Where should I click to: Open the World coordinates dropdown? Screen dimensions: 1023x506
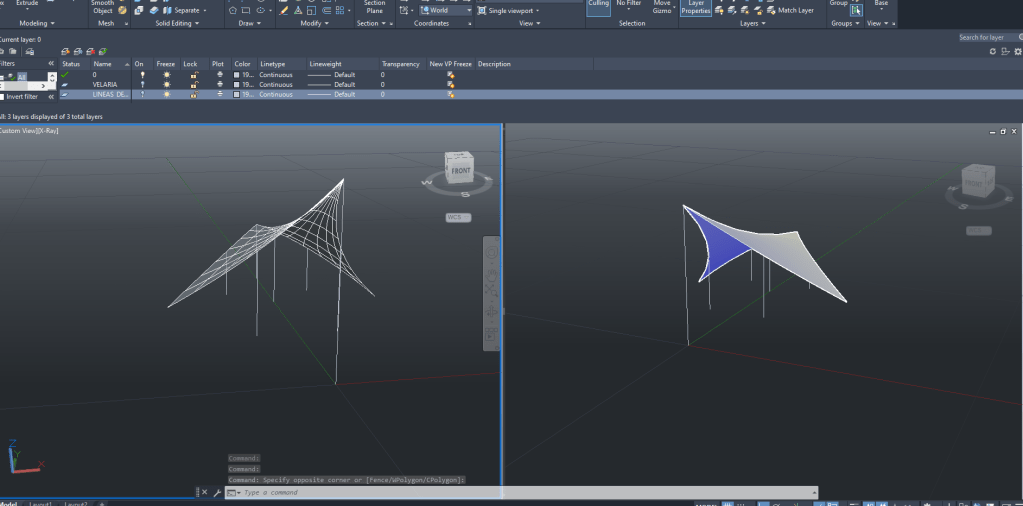pos(445,10)
